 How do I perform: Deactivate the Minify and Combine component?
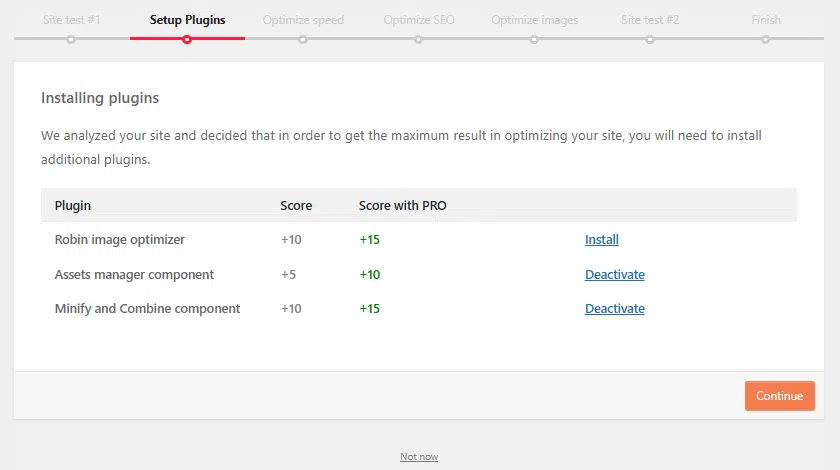tap(614, 309)
